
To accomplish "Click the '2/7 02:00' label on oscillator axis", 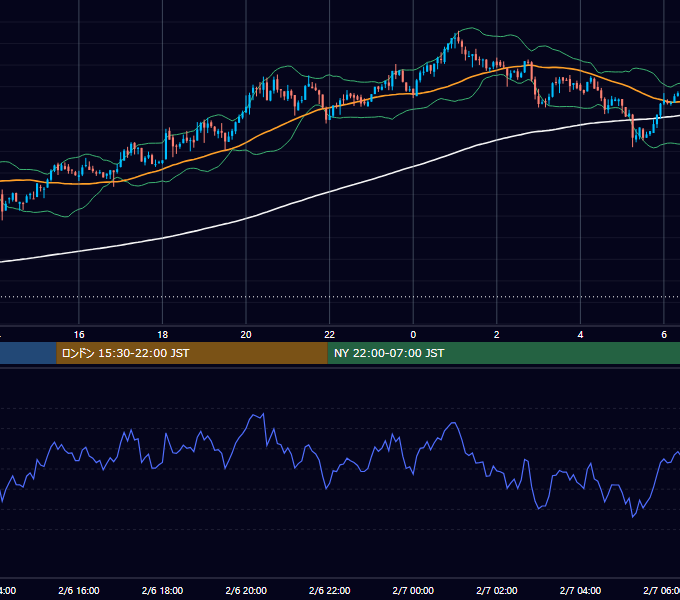I will 497,590.
